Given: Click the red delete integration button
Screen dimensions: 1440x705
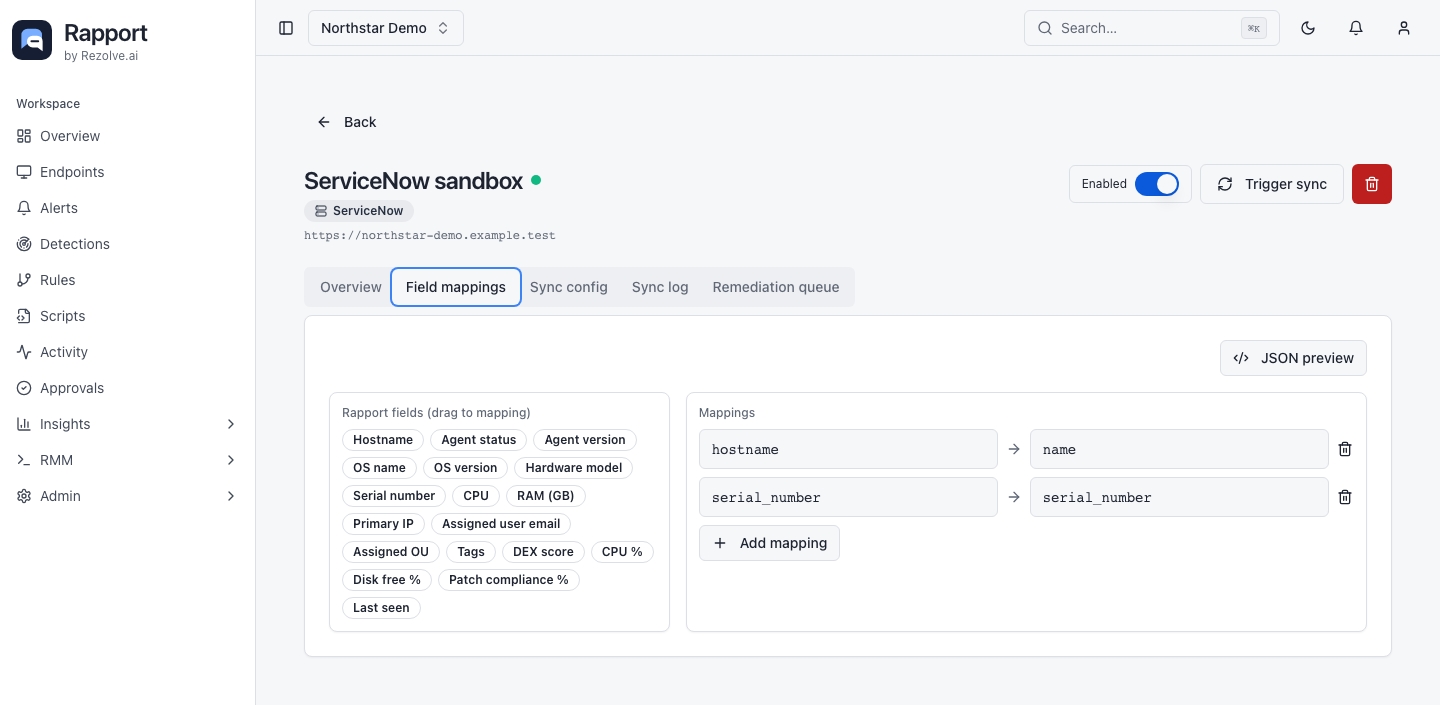Looking at the screenshot, I should tap(1372, 184).
